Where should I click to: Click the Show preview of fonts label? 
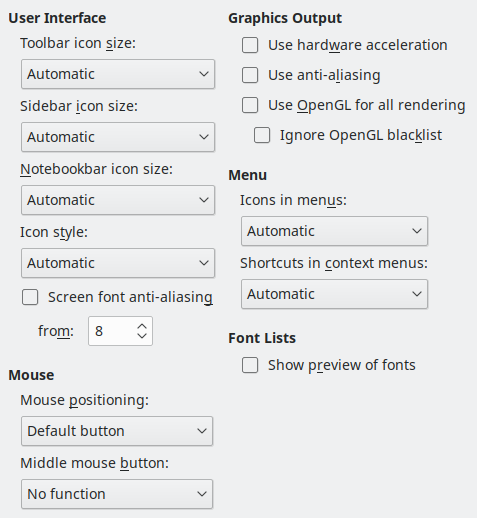coord(342,365)
